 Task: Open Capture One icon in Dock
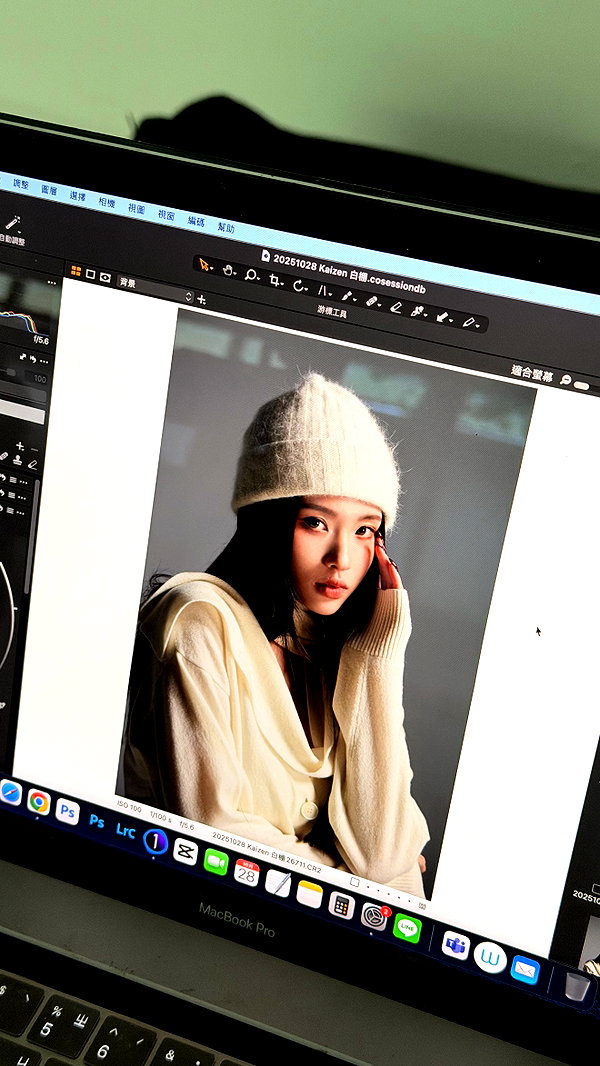pos(155,842)
